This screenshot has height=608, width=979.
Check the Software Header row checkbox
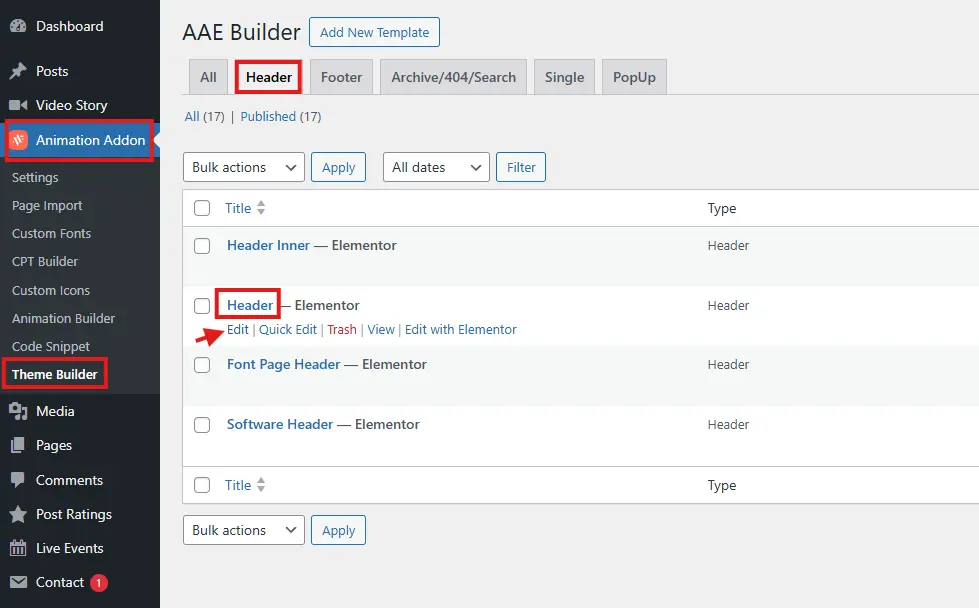point(202,425)
